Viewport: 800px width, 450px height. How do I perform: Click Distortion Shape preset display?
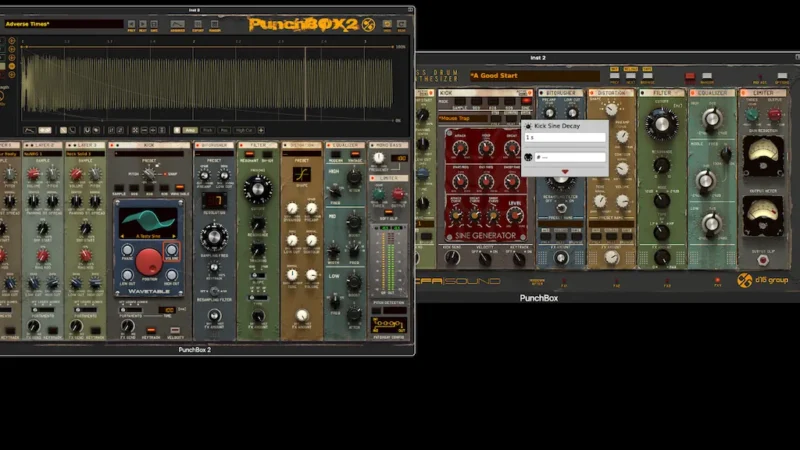coord(302,174)
